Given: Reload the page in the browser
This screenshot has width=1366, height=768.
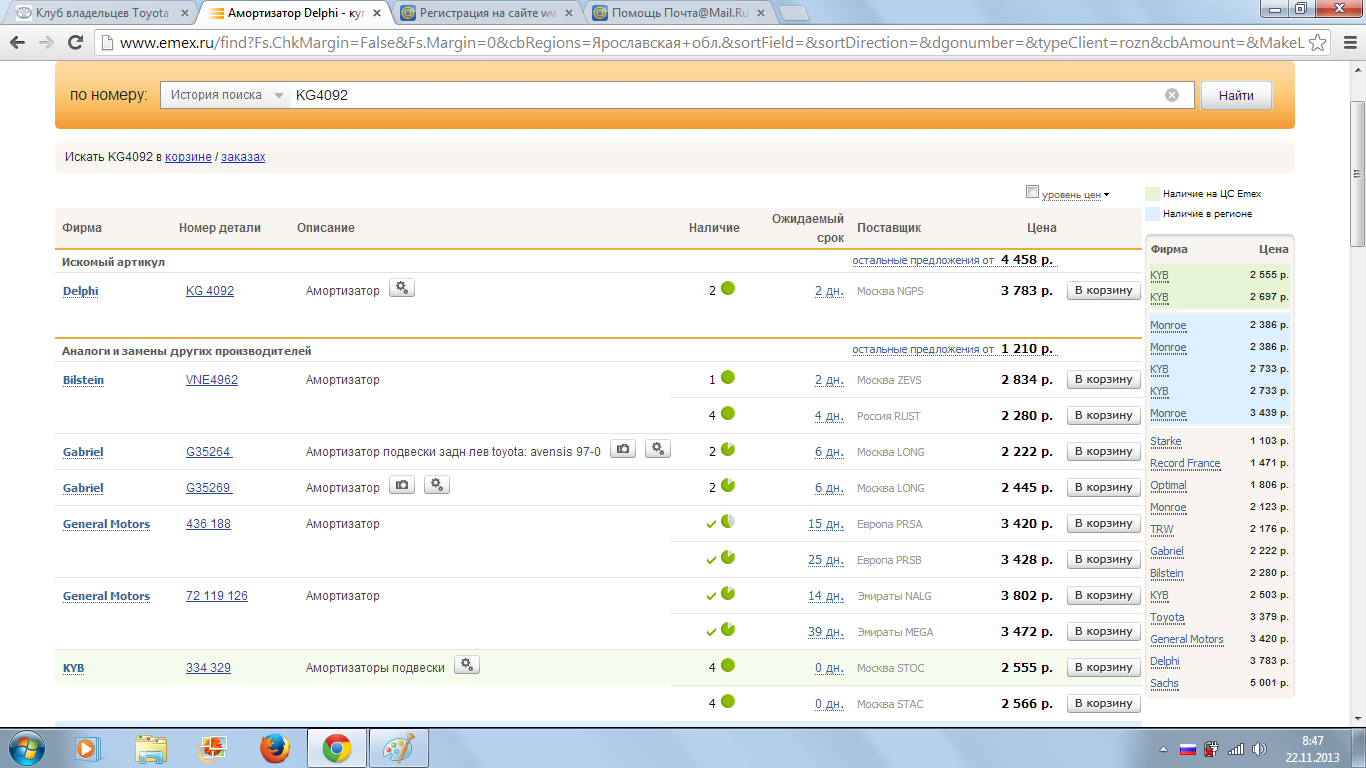Looking at the screenshot, I should [x=75, y=43].
